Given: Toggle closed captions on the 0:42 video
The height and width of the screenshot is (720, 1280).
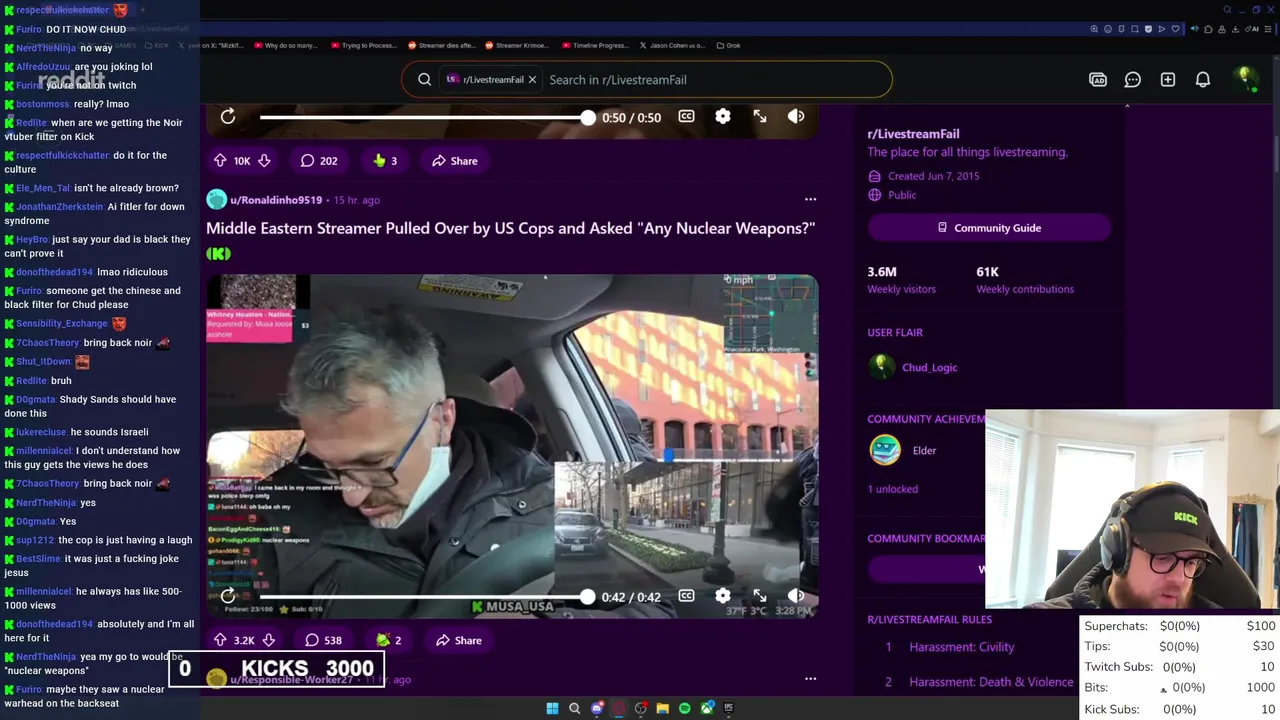Looking at the screenshot, I should pyautogui.click(x=686, y=596).
